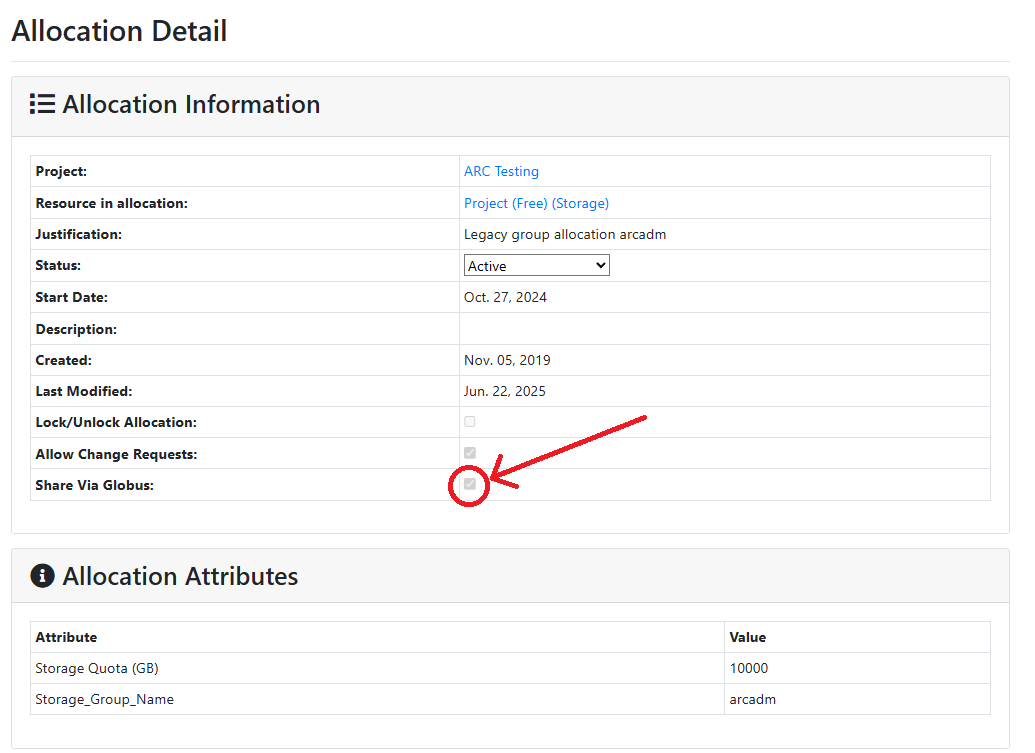
Task: Click the list icon beside Allocation Information
Action: [x=42, y=105]
